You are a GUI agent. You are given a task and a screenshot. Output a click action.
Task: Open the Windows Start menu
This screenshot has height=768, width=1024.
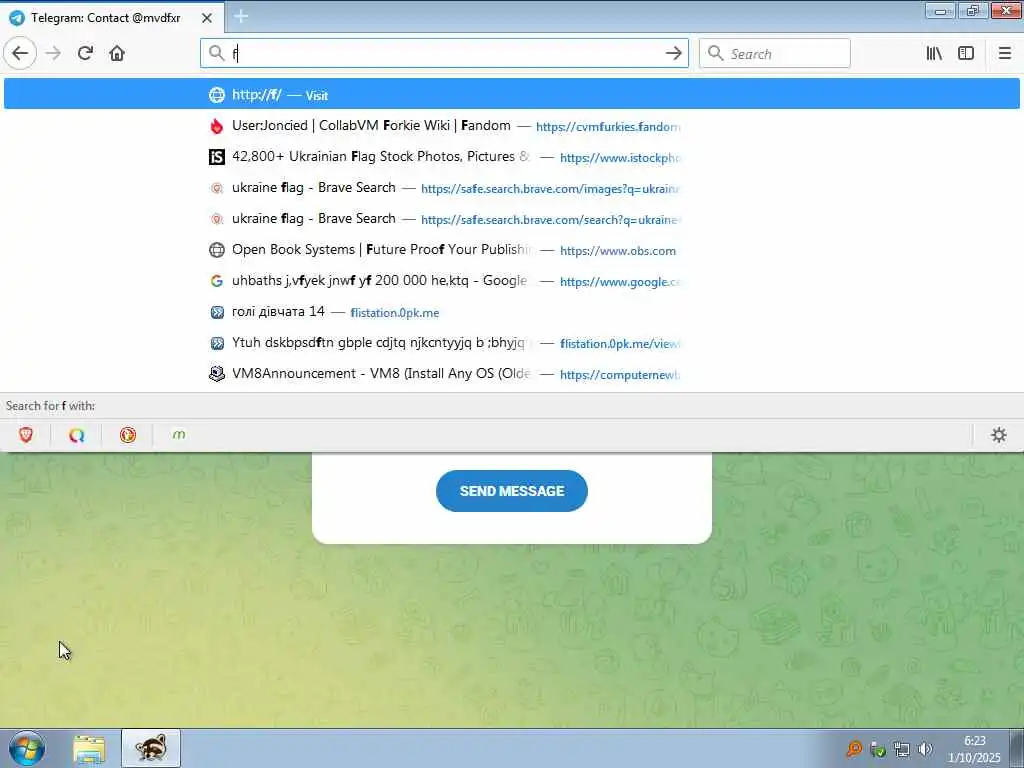[27, 748]
